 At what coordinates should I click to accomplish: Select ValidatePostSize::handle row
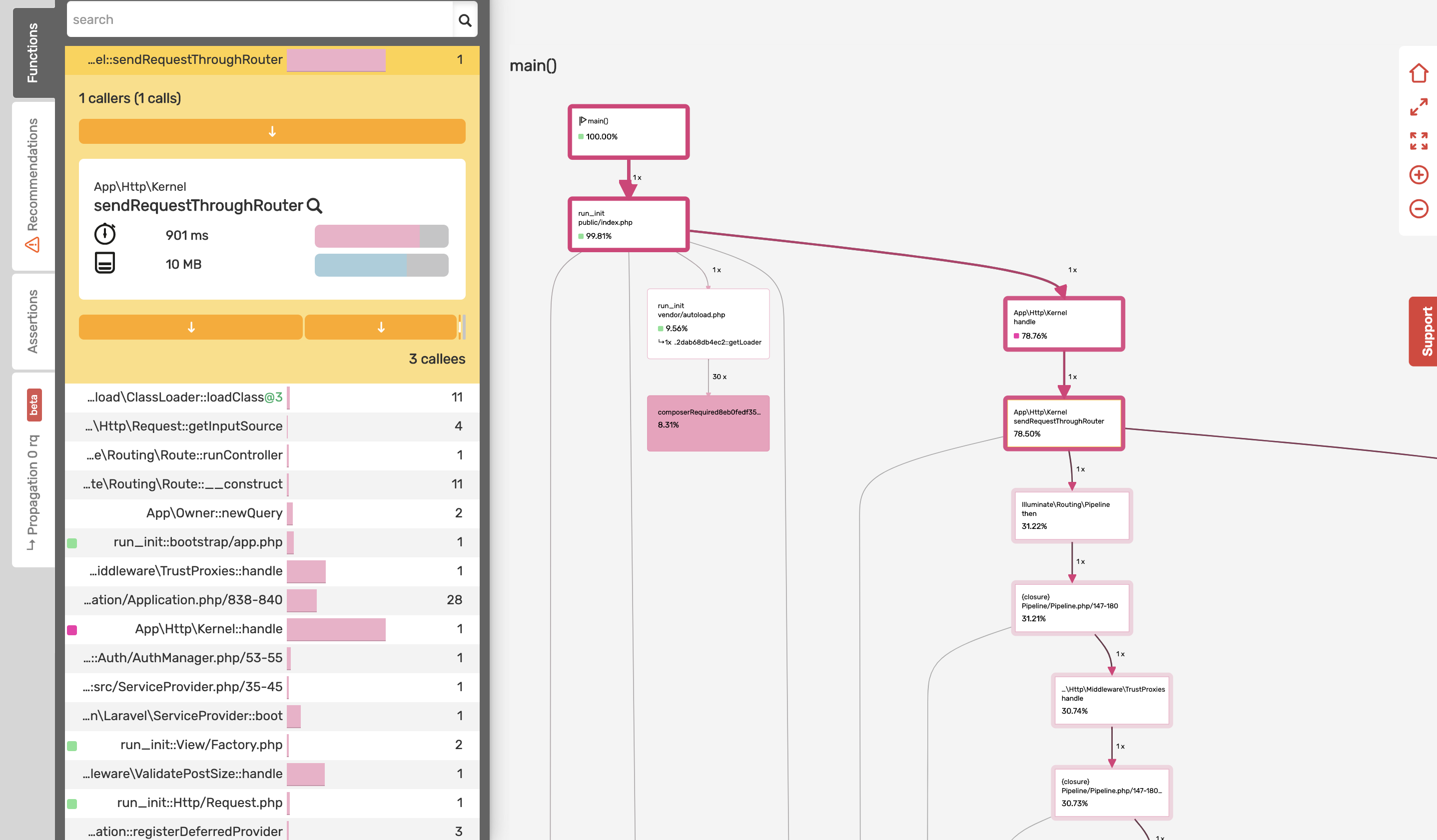click(x=272, y=775)
